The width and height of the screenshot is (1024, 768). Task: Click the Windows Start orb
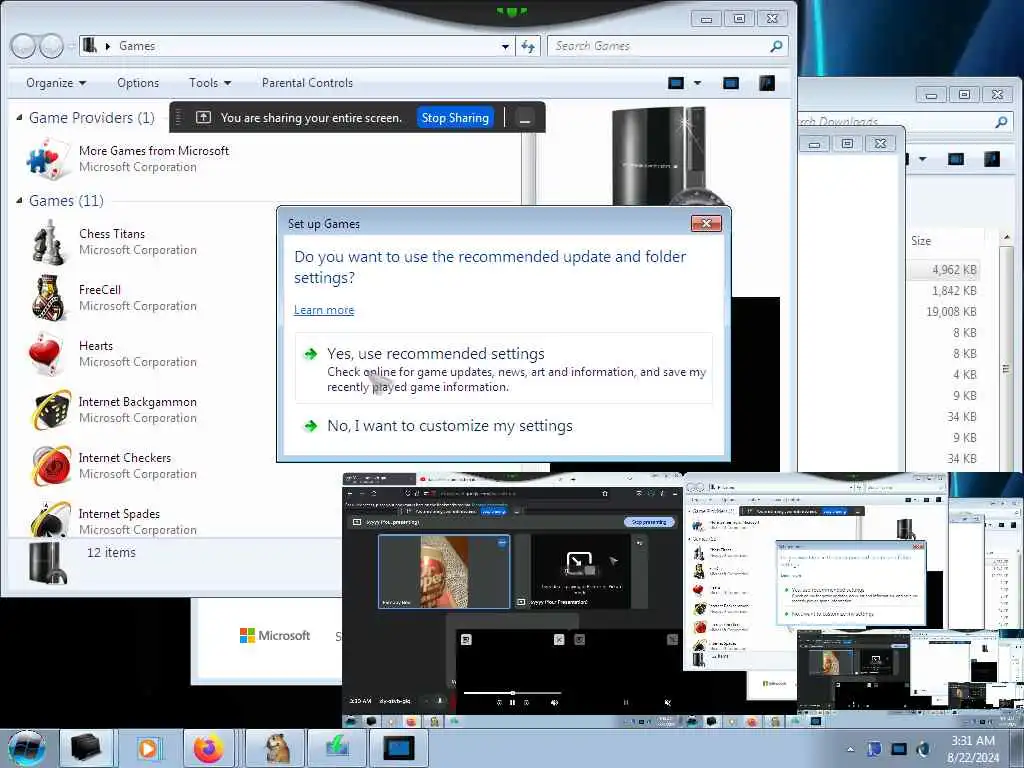click(x=27, y=748)
